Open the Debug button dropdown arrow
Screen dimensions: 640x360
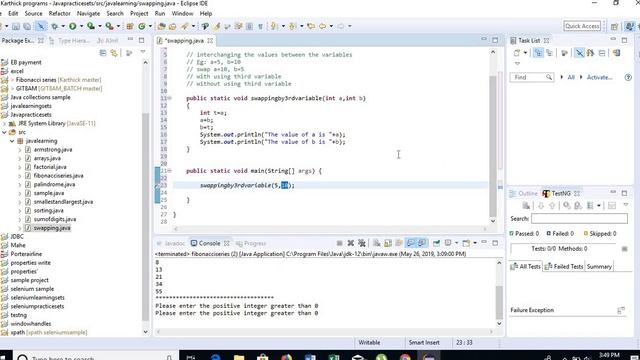click(63, 27)
